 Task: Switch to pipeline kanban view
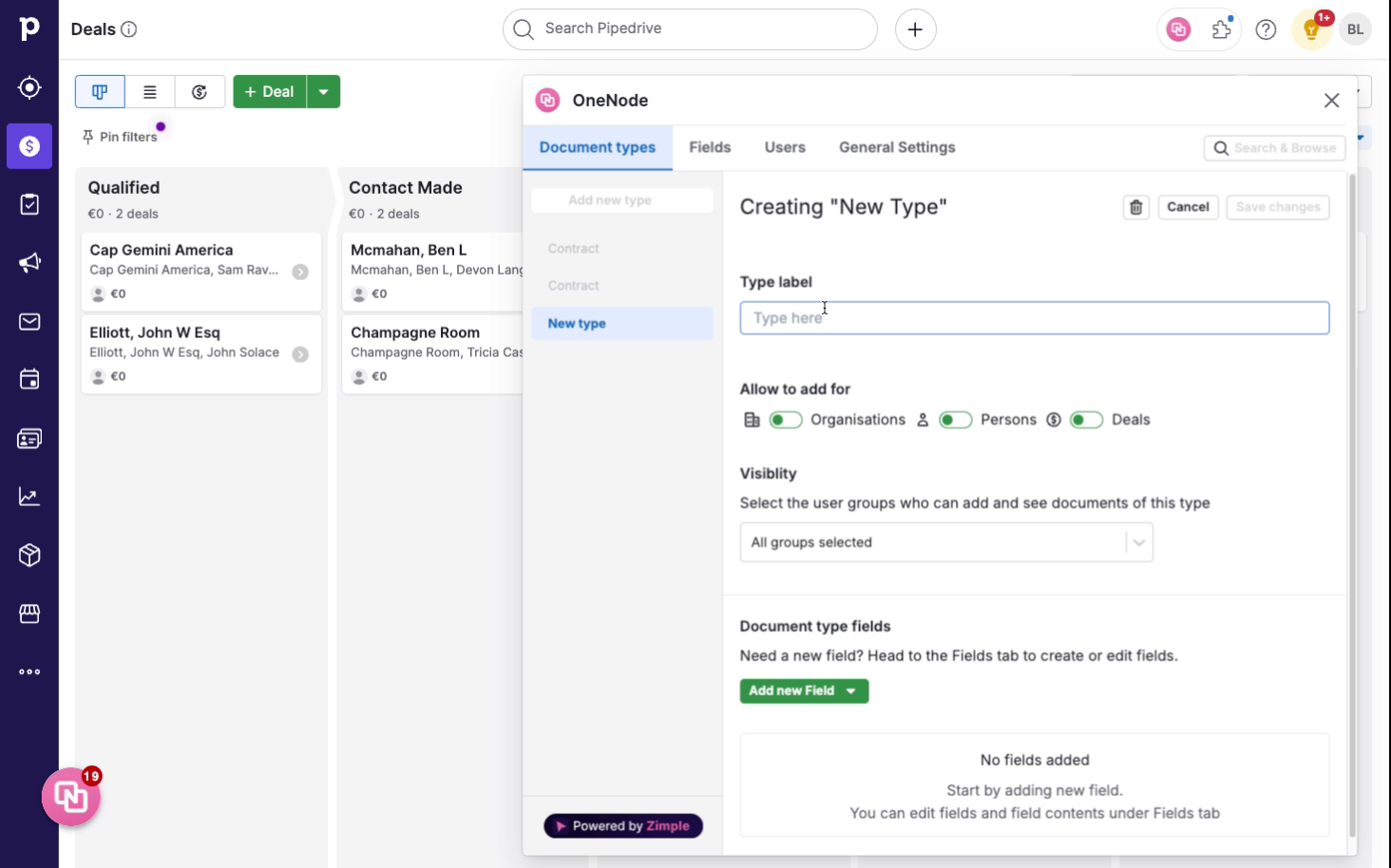pyautogui.click(x=100, y=92)
